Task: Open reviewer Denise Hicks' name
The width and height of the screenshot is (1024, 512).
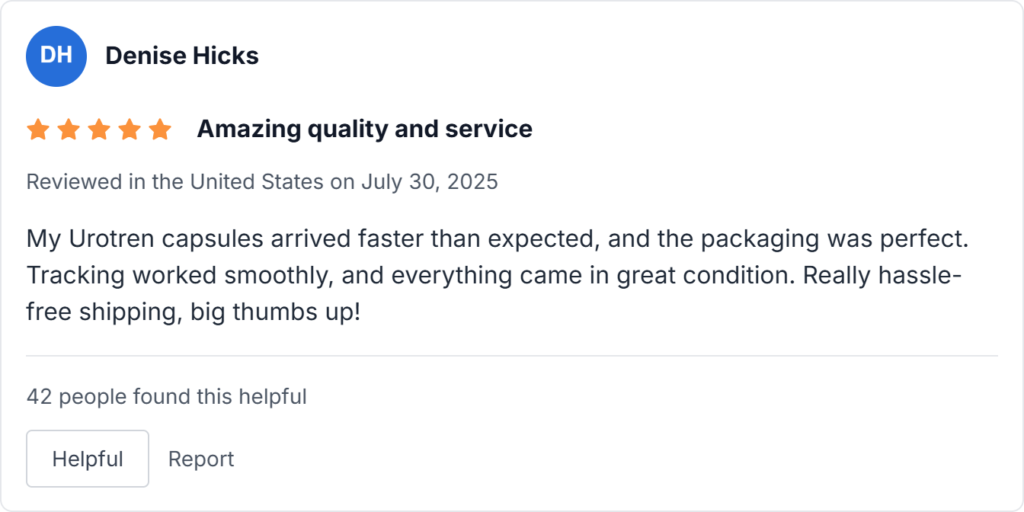Action: coord(182,56)
